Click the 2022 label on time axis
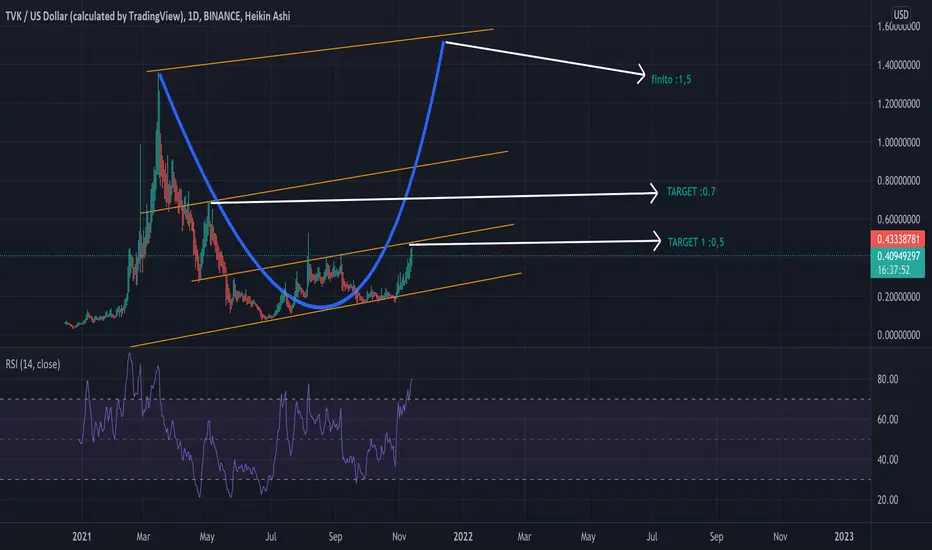The image size is (932, 550). coord(463,536)
